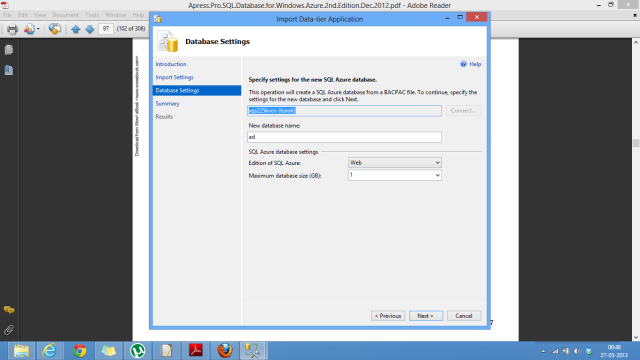Viewport: 640px width, 360px height.
Task: Click the volume speaker tray icon
Action: [x=577, y=351]
